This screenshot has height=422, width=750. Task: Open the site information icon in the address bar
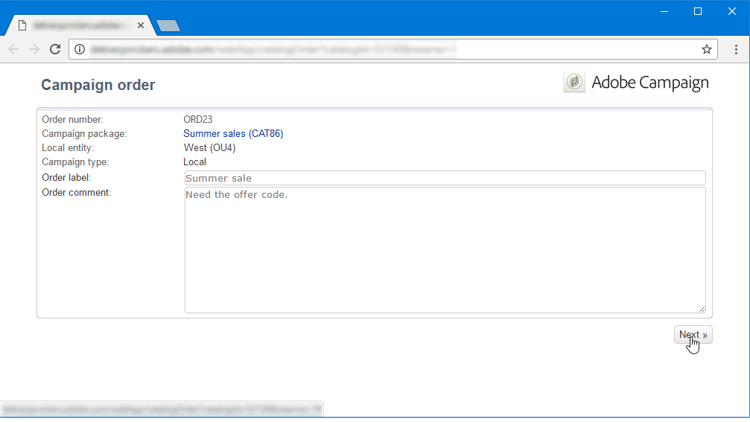click(x=80, y=49)
